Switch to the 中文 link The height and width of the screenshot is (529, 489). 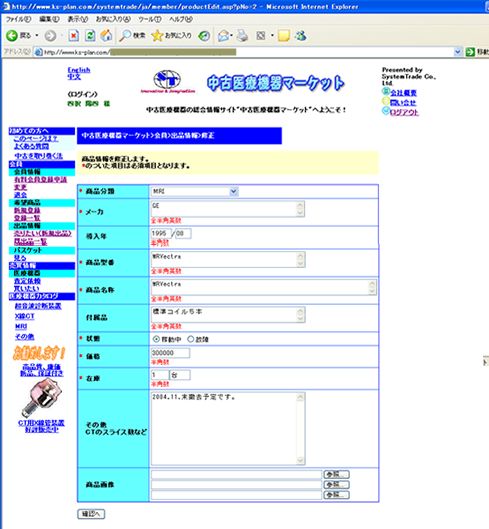tap(74, 77)
